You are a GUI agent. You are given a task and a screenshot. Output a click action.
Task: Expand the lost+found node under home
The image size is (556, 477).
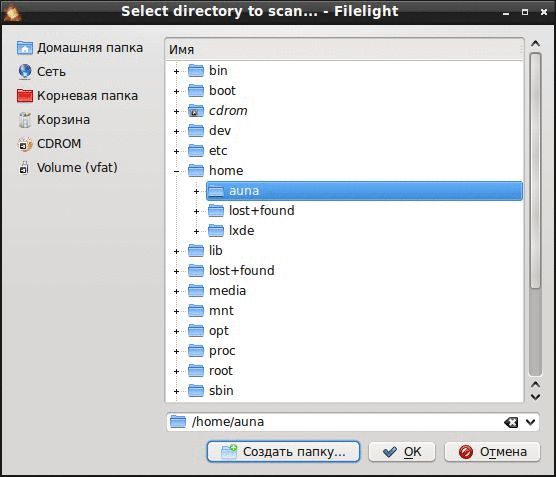click(196, 212)
